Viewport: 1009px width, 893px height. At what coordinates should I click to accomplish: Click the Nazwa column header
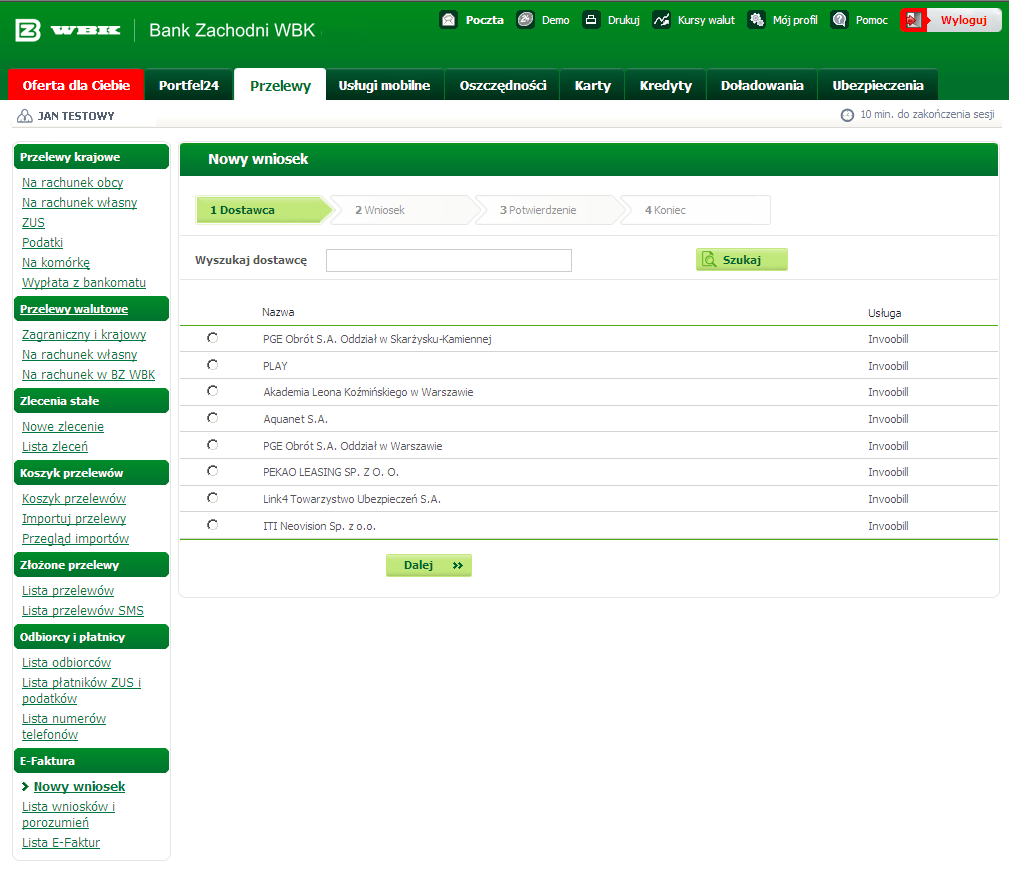[278, 312]
